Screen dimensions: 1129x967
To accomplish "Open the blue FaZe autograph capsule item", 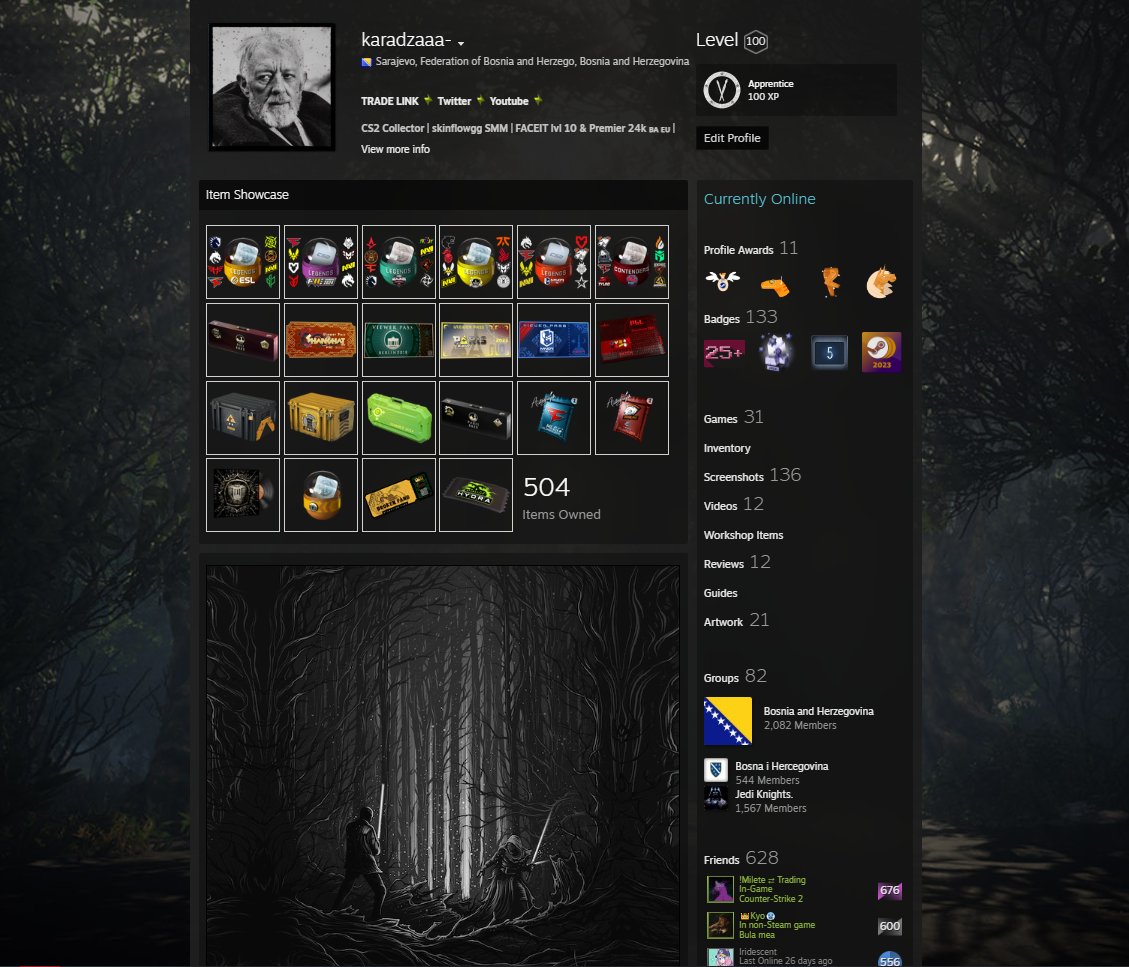I will (x=554, y=418).
